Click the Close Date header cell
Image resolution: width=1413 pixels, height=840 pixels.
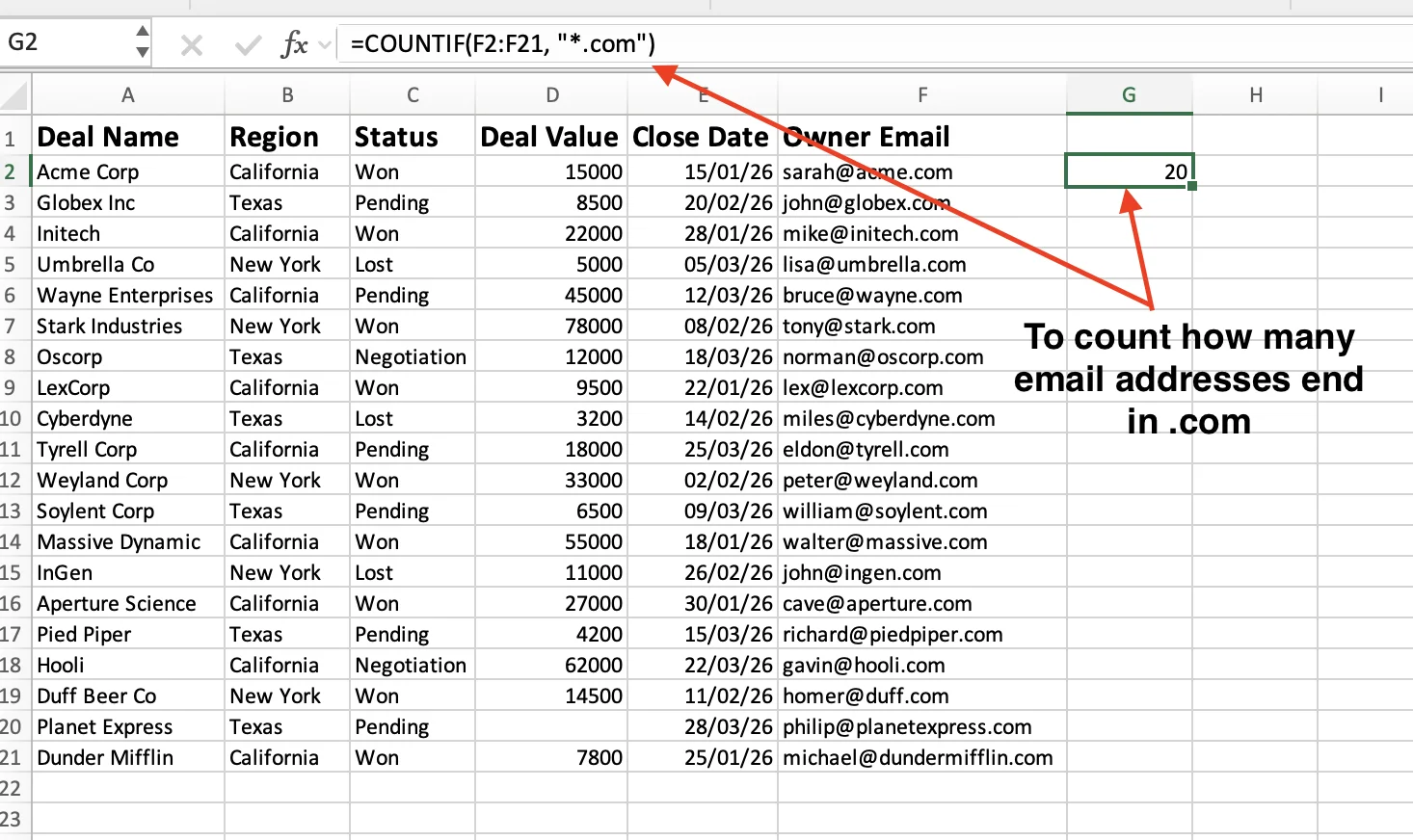click(x=703, y=137)
